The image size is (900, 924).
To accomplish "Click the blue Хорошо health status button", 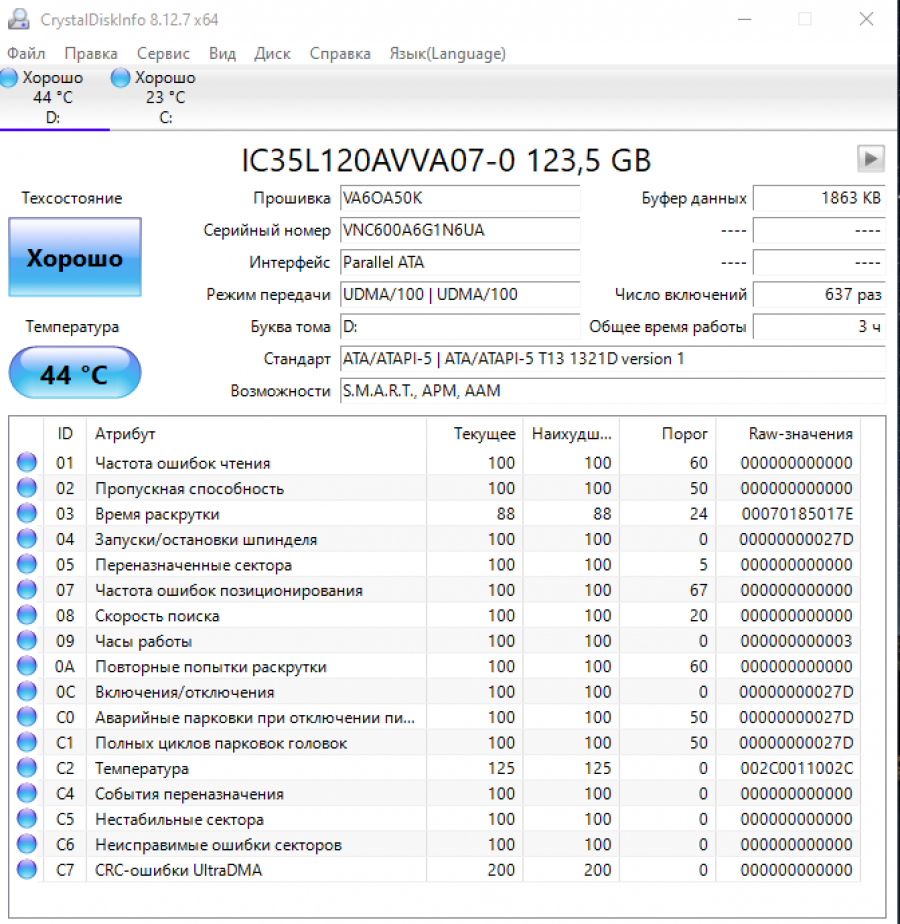I will 75,258.
